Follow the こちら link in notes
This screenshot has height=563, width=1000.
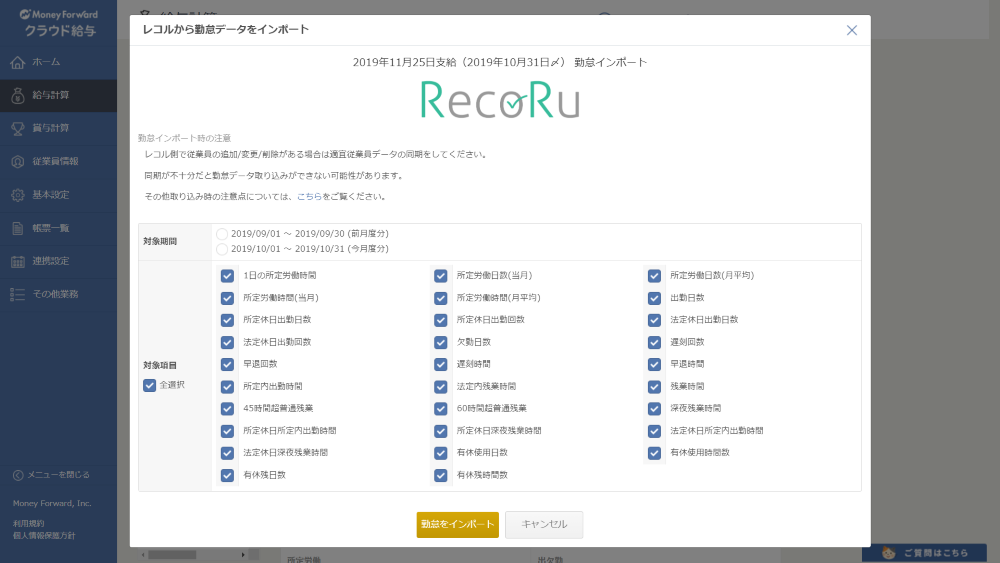[x=309, y=196]
